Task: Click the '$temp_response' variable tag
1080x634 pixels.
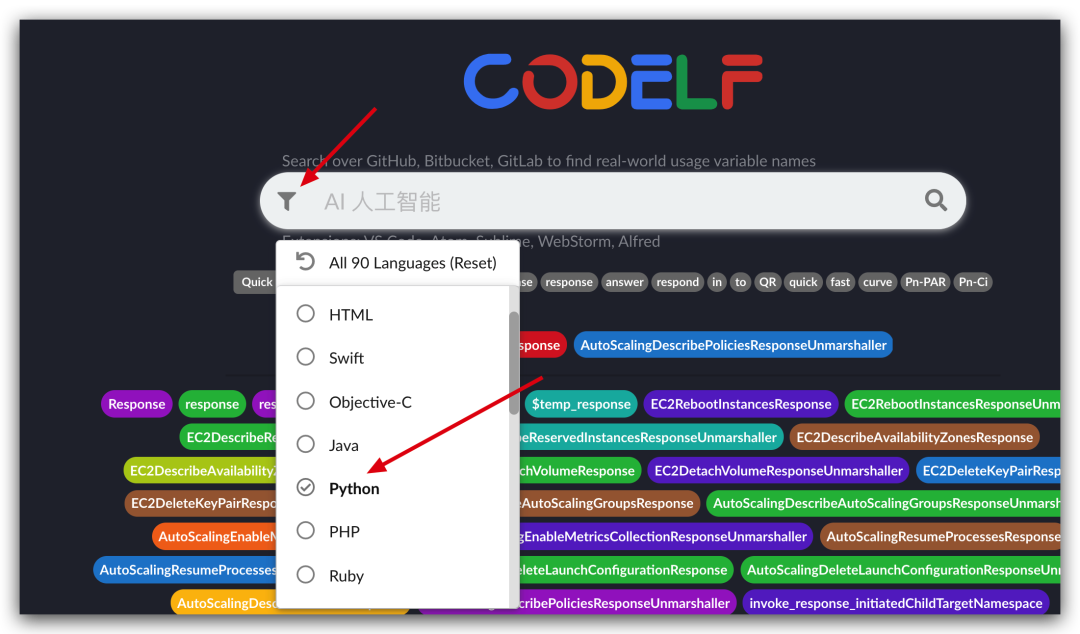Action: [x=581, y=404]
